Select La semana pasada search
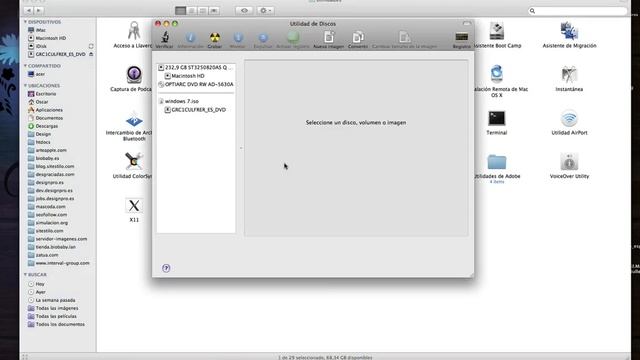640x360 pixels. pos(51,300)
